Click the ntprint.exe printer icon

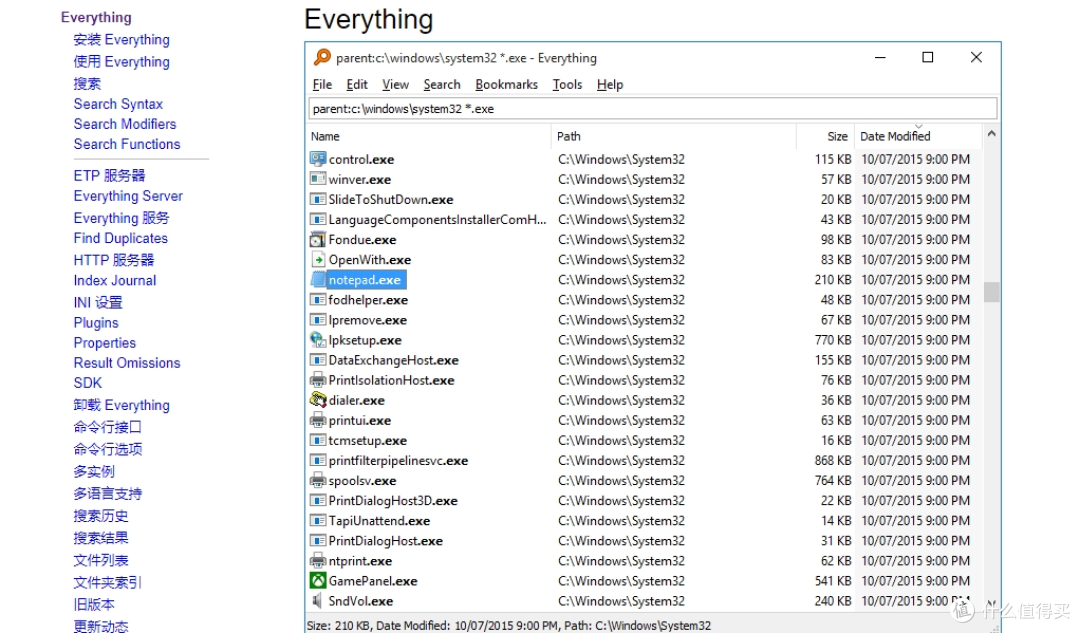click(x=318, y=561)
